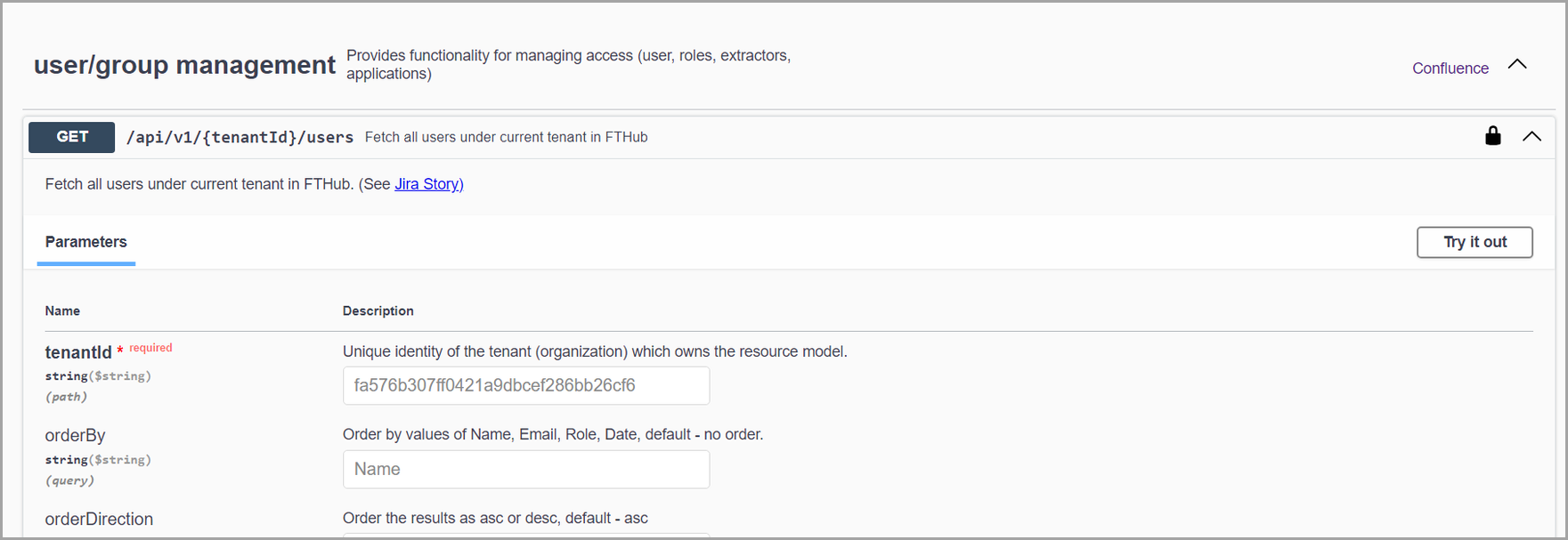Click the tenantId parameter name label
Viewport: 1568px width, 540px height.
pyautogui.click(x=78, y=352)
